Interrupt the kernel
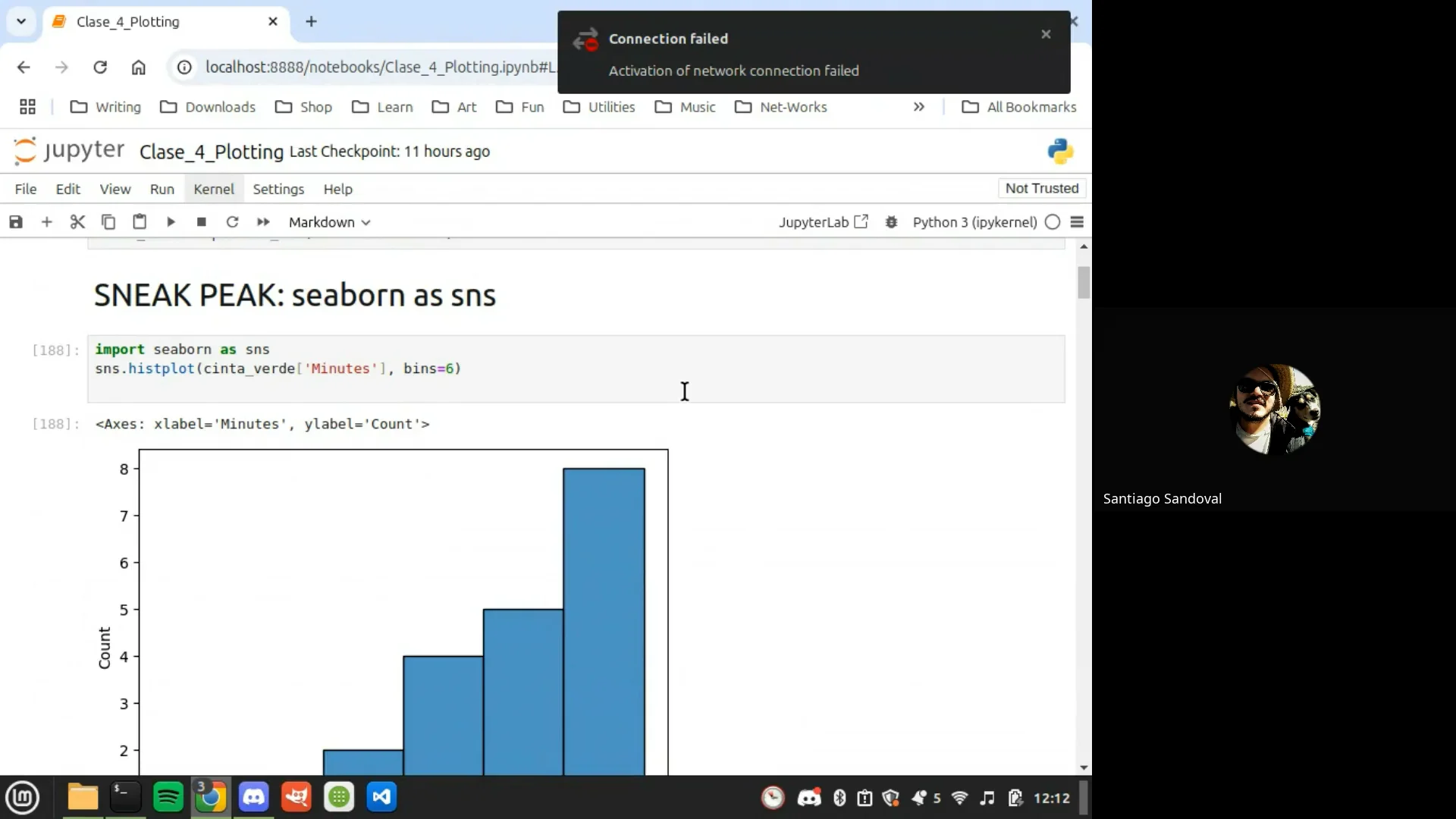 pyautogui.click(x=201, y=221)
